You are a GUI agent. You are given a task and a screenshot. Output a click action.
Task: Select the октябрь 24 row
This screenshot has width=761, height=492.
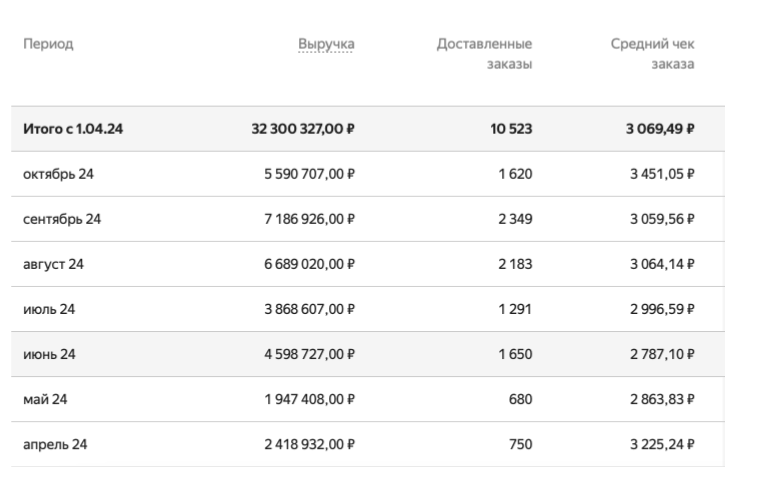tap(58, 174)
